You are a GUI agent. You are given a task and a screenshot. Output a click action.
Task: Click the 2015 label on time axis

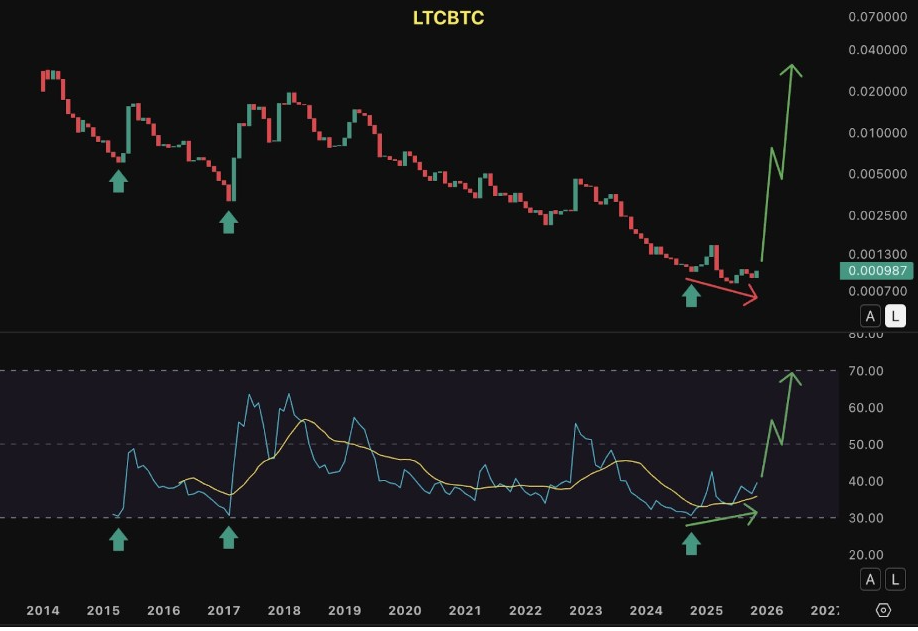103,611
